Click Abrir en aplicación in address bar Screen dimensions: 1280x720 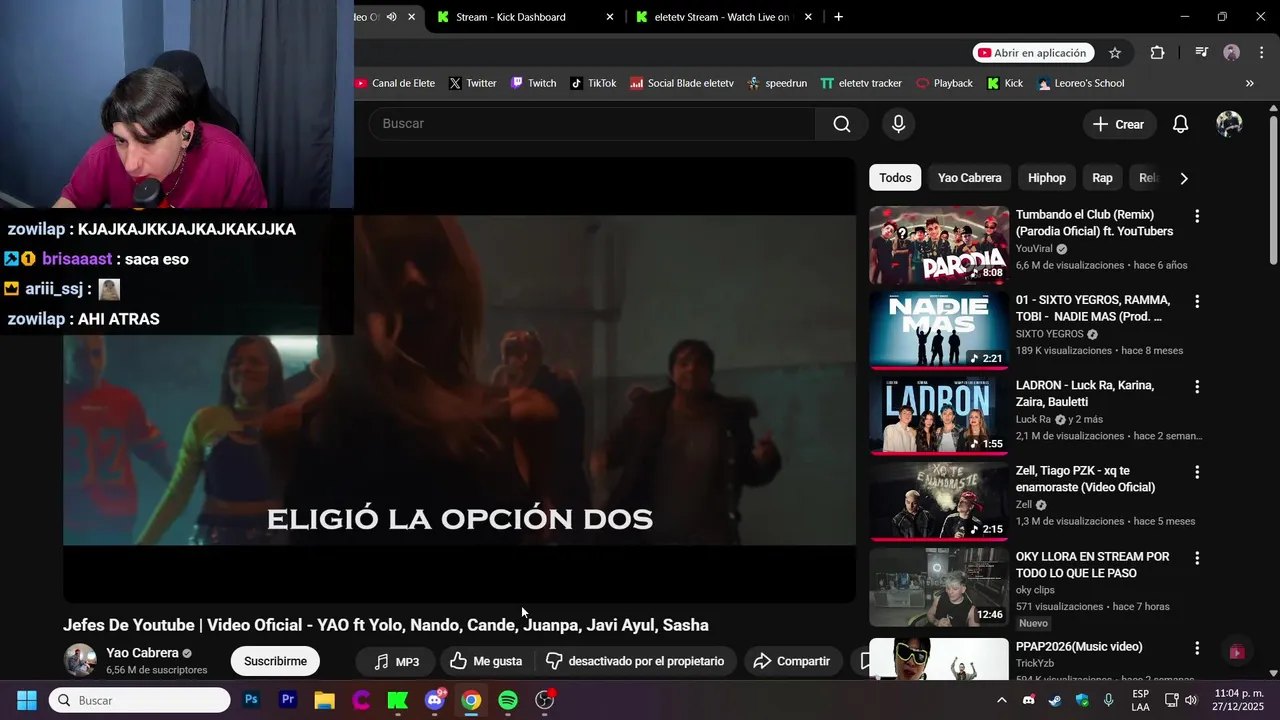click(1033, 53)
